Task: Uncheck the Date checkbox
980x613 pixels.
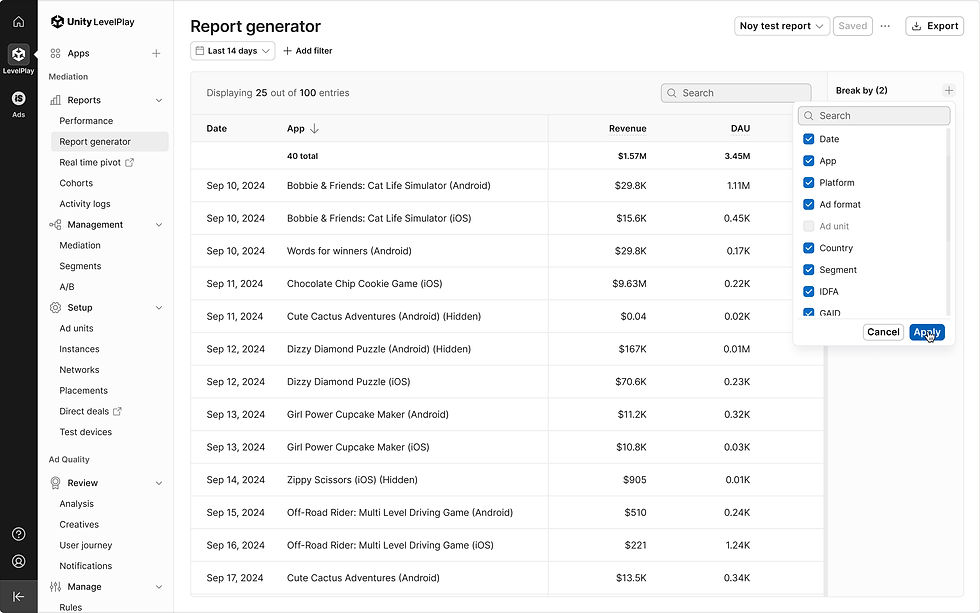Action: tap(809, 139)
